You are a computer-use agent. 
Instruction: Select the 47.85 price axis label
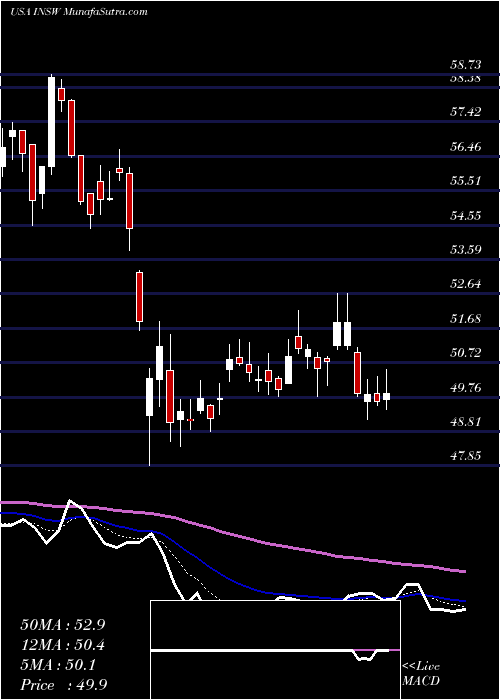(465, 456)
